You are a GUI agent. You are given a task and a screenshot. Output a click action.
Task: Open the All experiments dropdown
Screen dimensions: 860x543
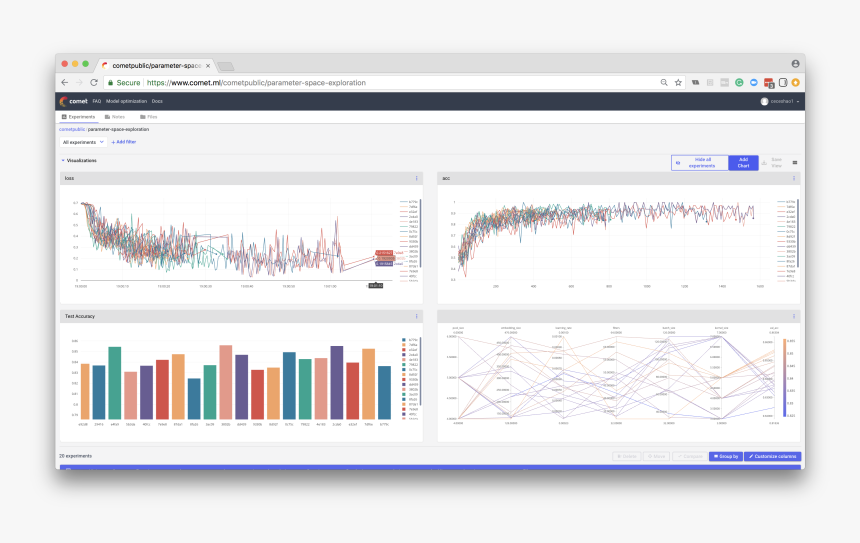(83, 142)
